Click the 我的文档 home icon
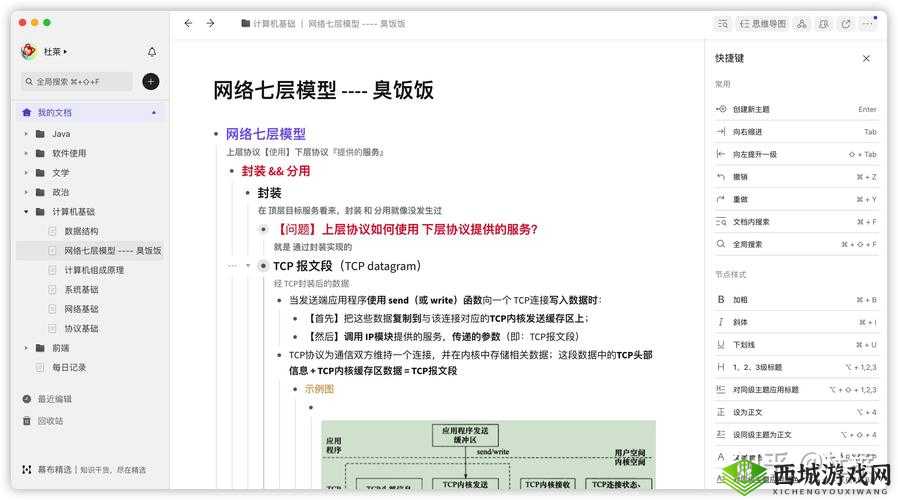Image resolution: width=898 pixels, height=500 pixels. coord(26,112)
